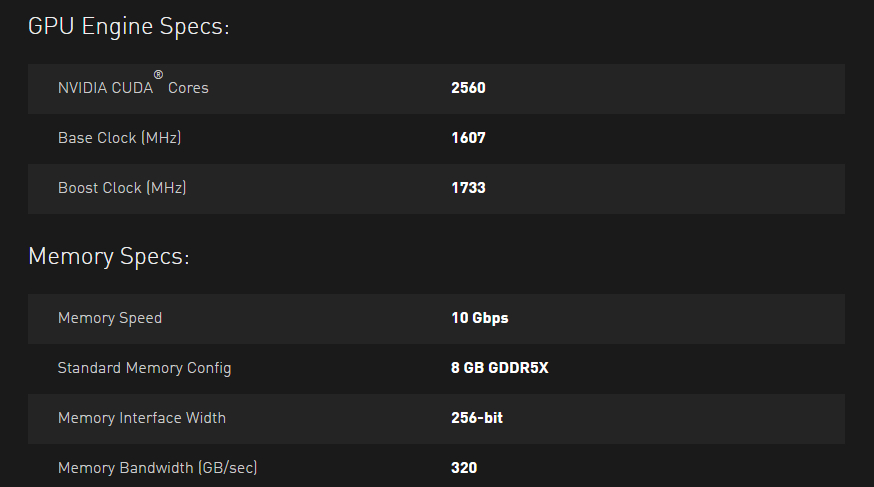Click the word Specs in GPU heading
This screenshot has width=874, height=487.
(195, 27)
